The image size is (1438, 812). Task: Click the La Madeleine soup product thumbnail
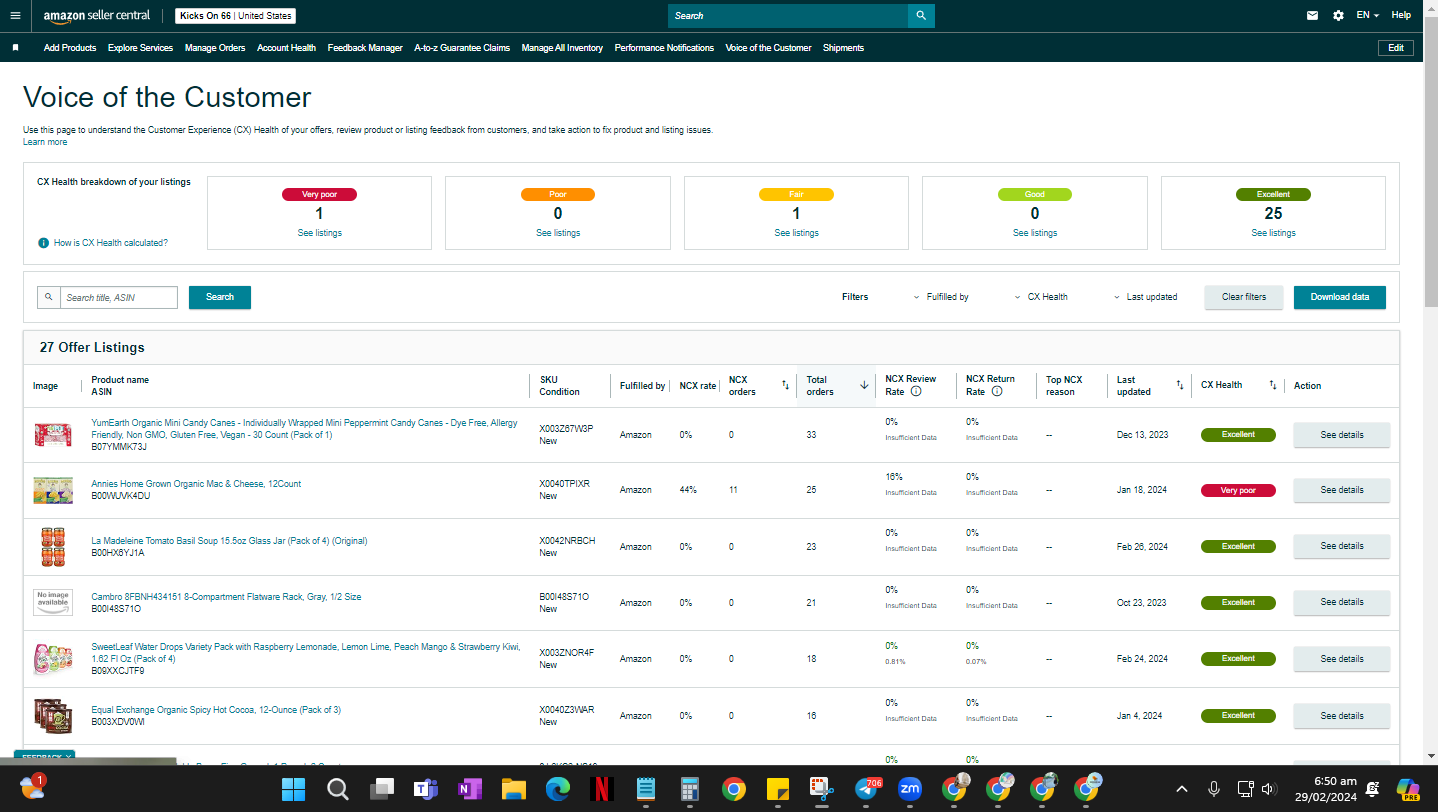52,546
